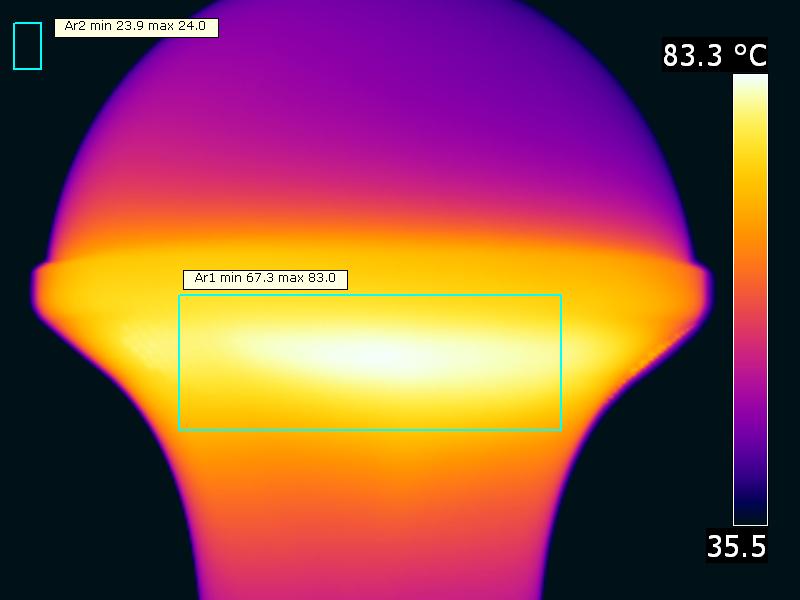Click the dark bottom end of the color scale
The image size is (800, 600).
(x=750, y=512)
